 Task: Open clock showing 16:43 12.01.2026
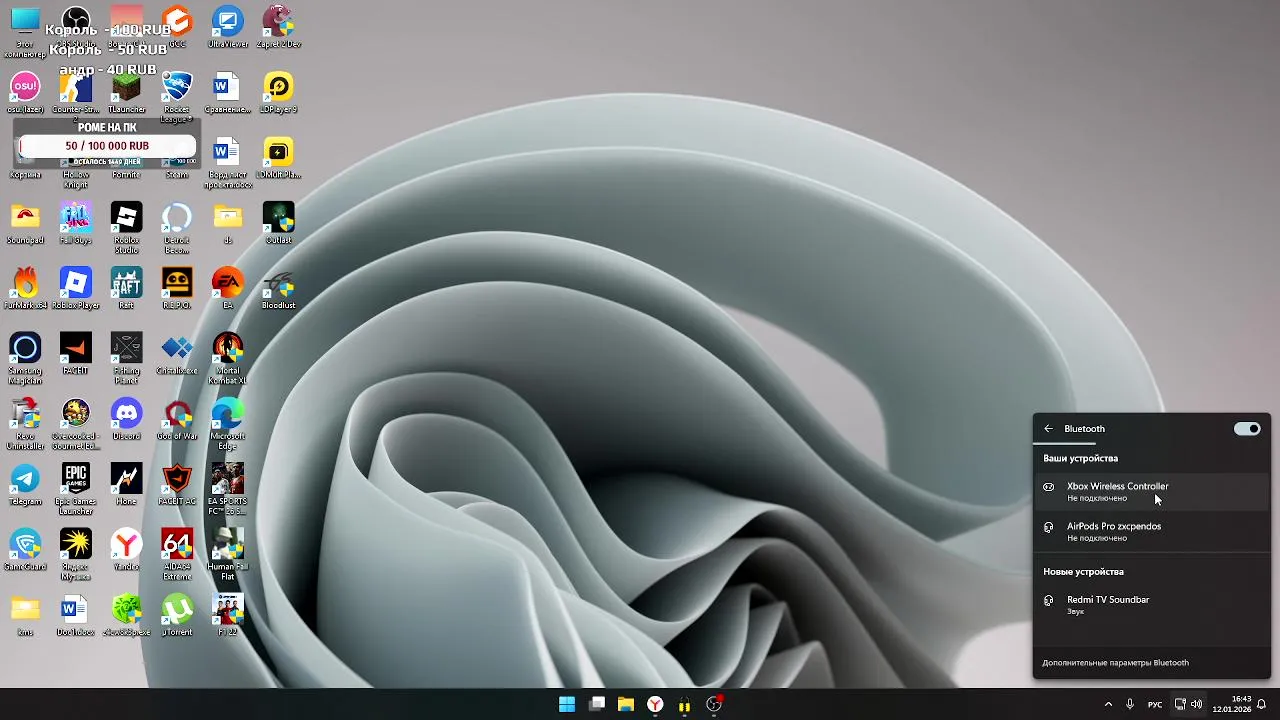click(1231, 704)
